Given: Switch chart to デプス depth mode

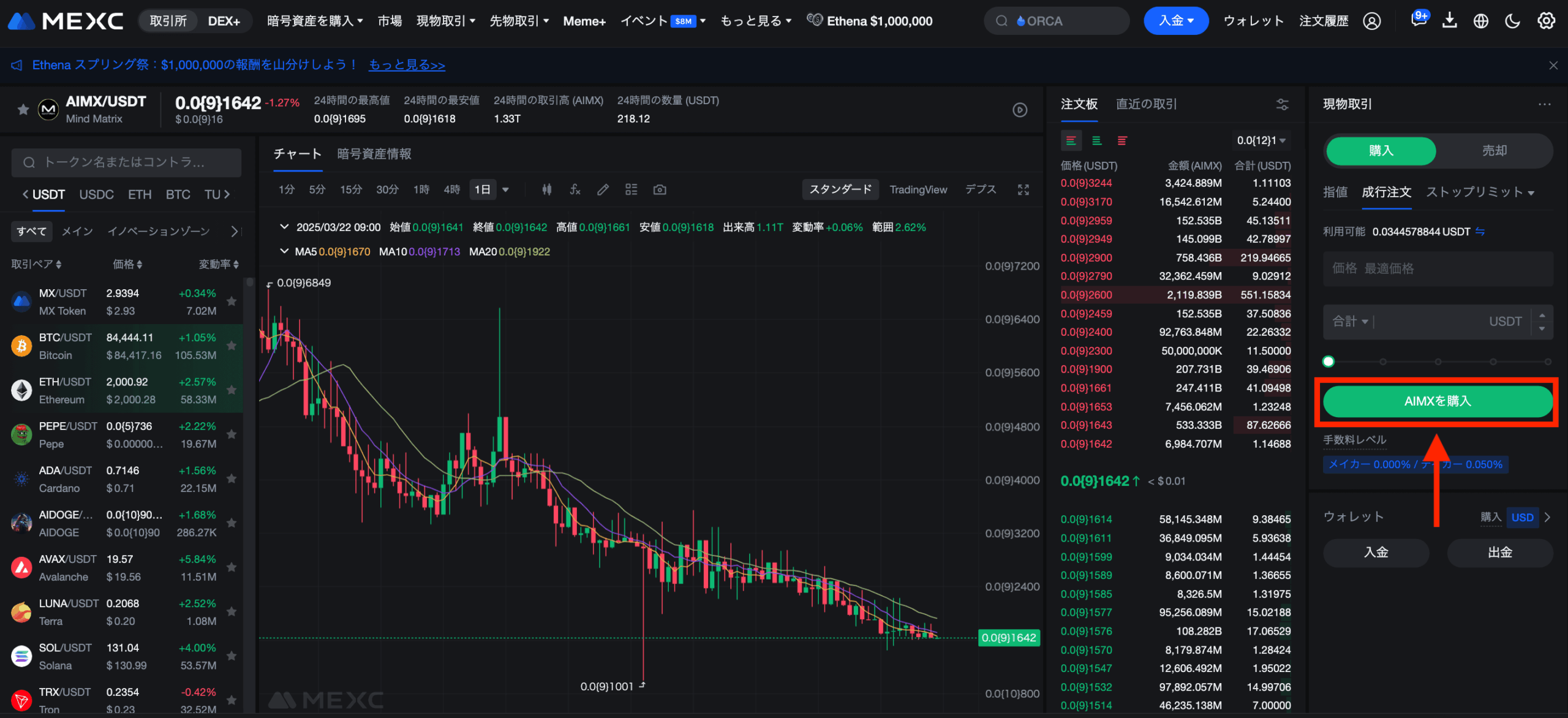Looking at the screenshot, I should pyautogui.click(x=981, y=190).
